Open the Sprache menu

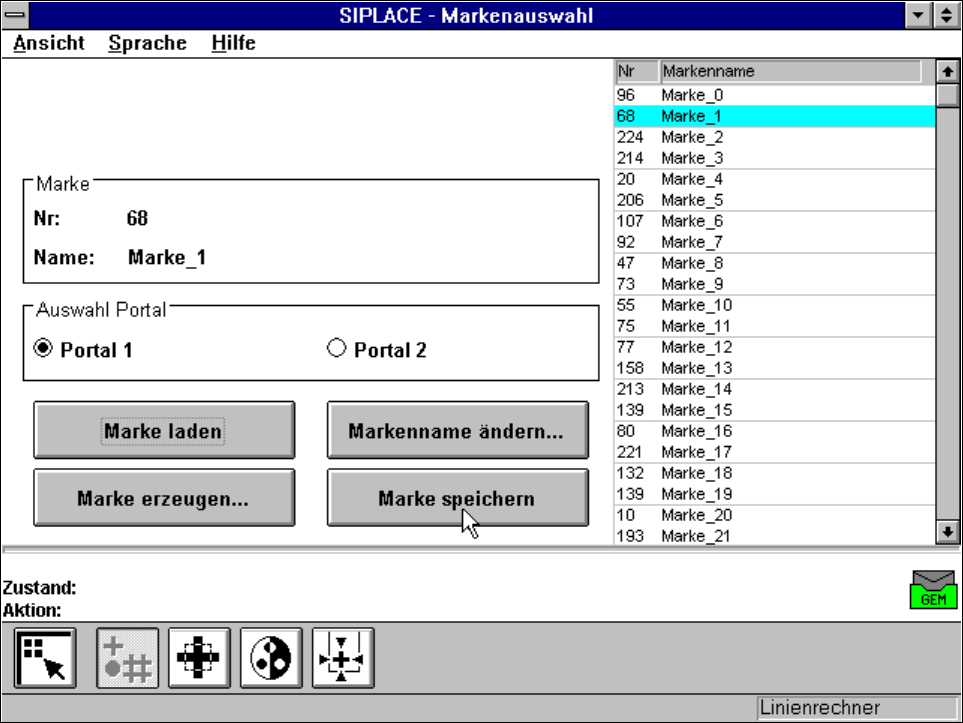point(147,43)
